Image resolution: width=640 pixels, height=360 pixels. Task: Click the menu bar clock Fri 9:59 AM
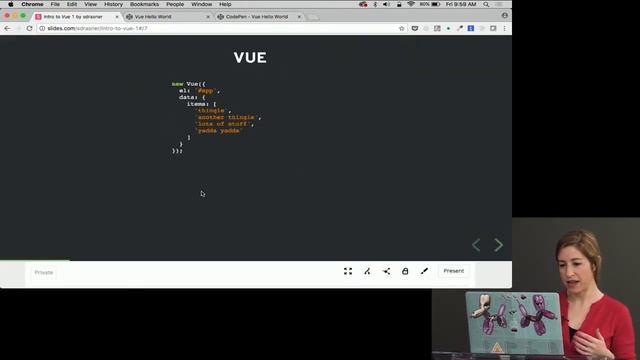(461, 4)
